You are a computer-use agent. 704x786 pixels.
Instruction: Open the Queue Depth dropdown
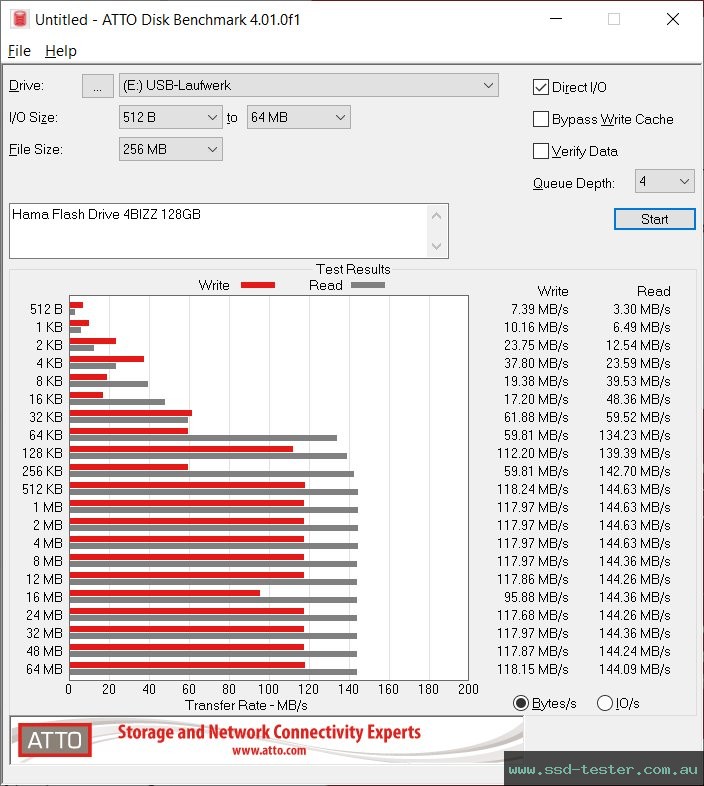(x=664, y=181)
